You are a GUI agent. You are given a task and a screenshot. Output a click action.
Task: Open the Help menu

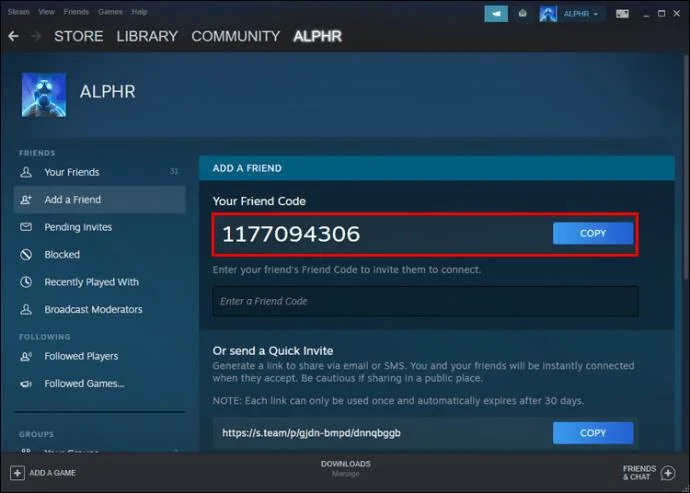[139, 12]
